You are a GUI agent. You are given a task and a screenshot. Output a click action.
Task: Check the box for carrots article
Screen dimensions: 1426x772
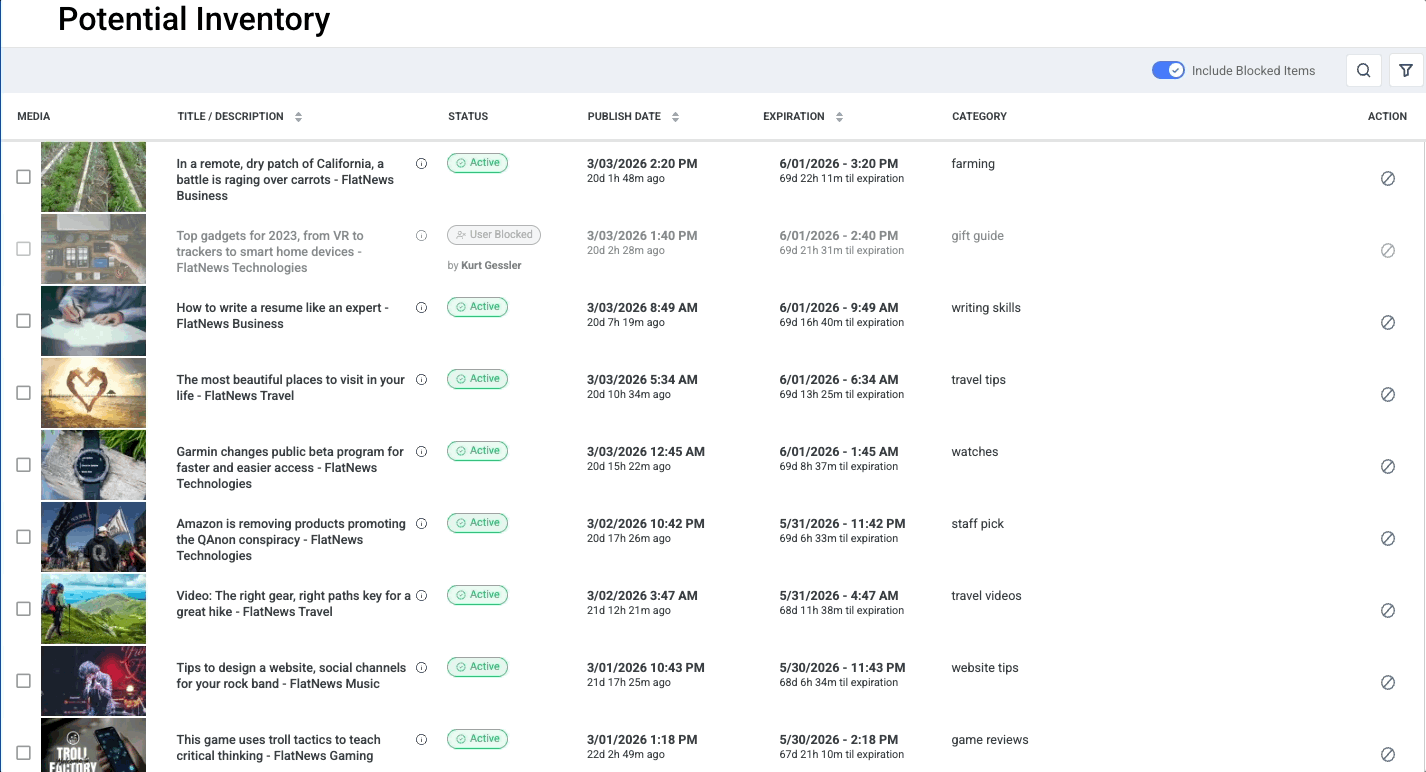tap(24, 177)
